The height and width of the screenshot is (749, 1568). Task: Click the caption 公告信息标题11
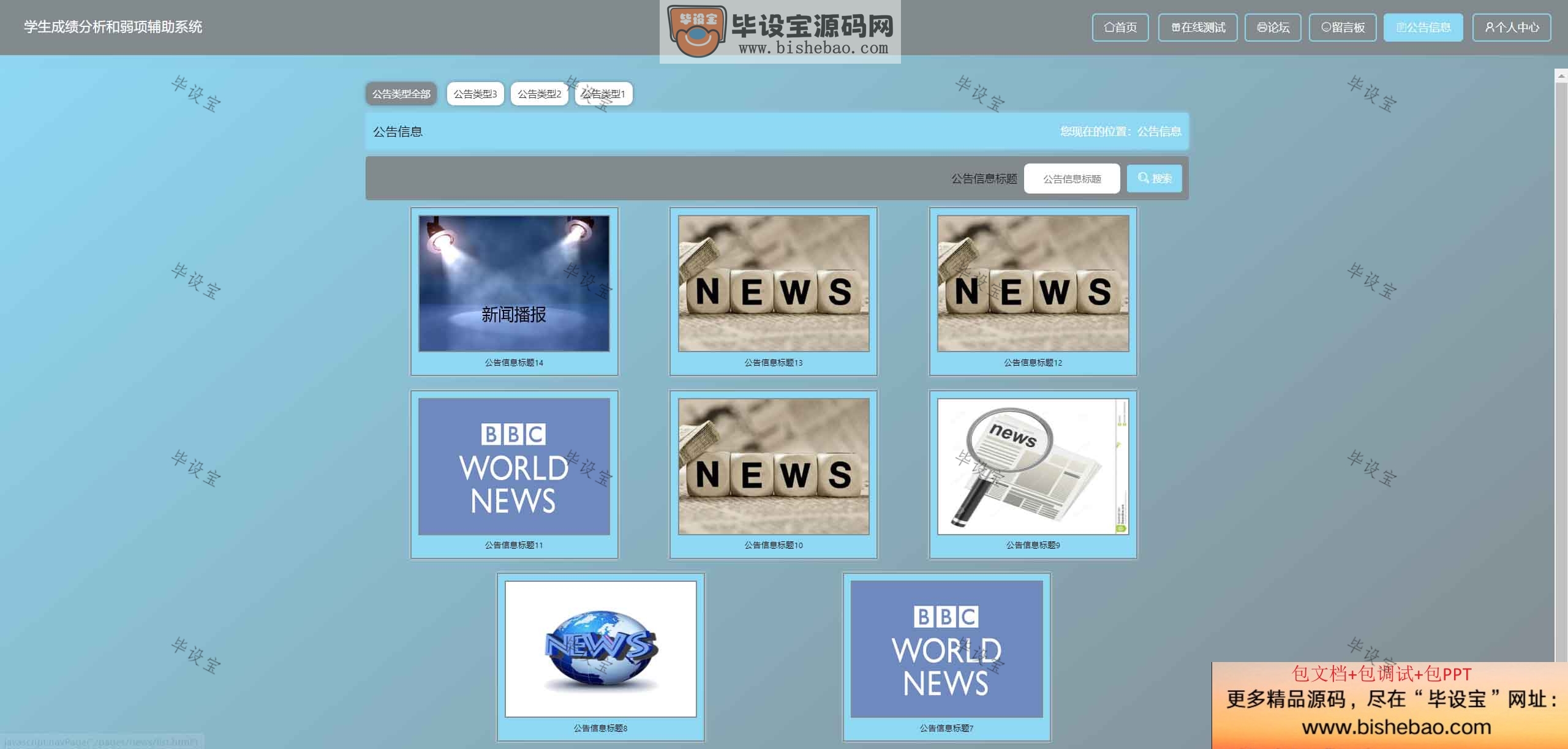(514, 545)
